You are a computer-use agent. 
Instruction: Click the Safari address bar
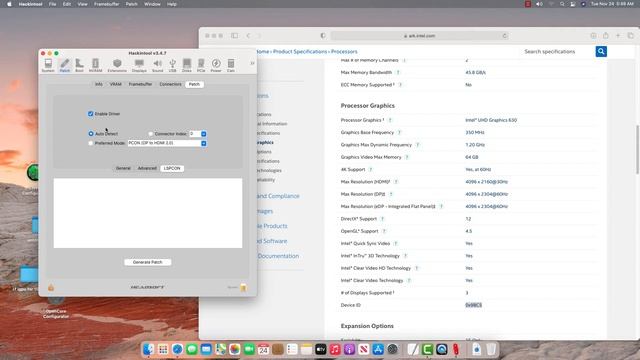(420, 36)
